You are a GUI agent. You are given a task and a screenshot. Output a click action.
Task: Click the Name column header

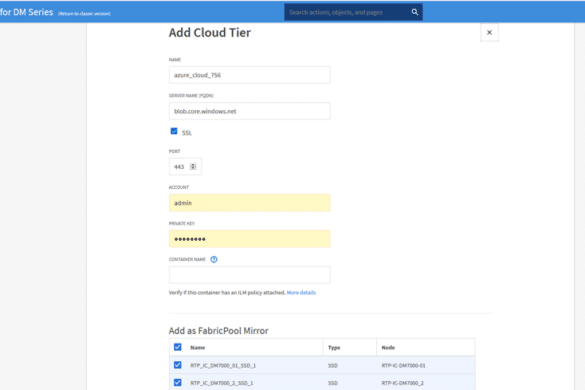pos(198,347)
